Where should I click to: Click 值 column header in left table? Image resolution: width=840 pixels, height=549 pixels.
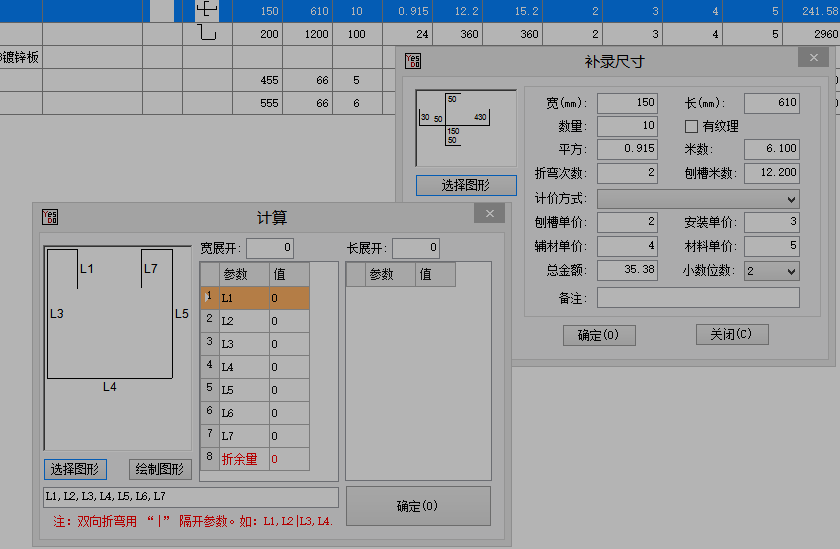[x=289, y=275]
